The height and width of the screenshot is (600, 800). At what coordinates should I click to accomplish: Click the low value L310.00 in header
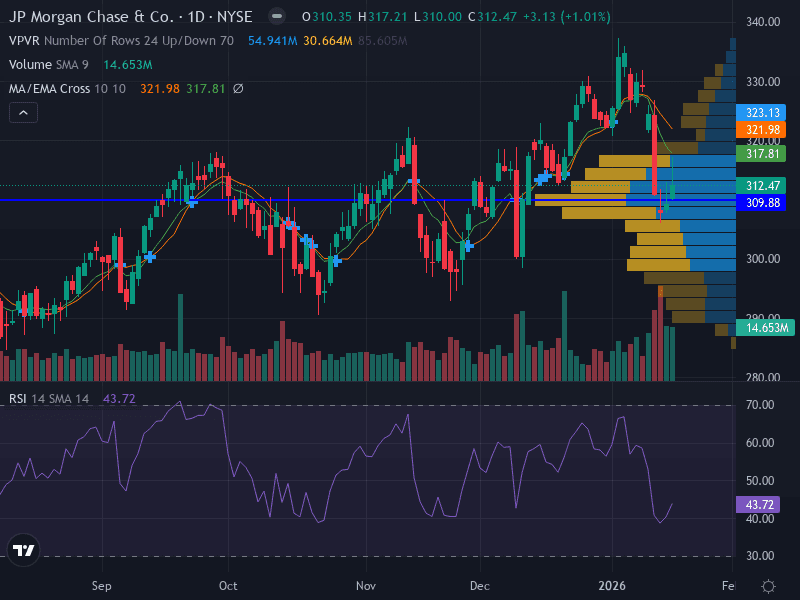tap(437, 17)
